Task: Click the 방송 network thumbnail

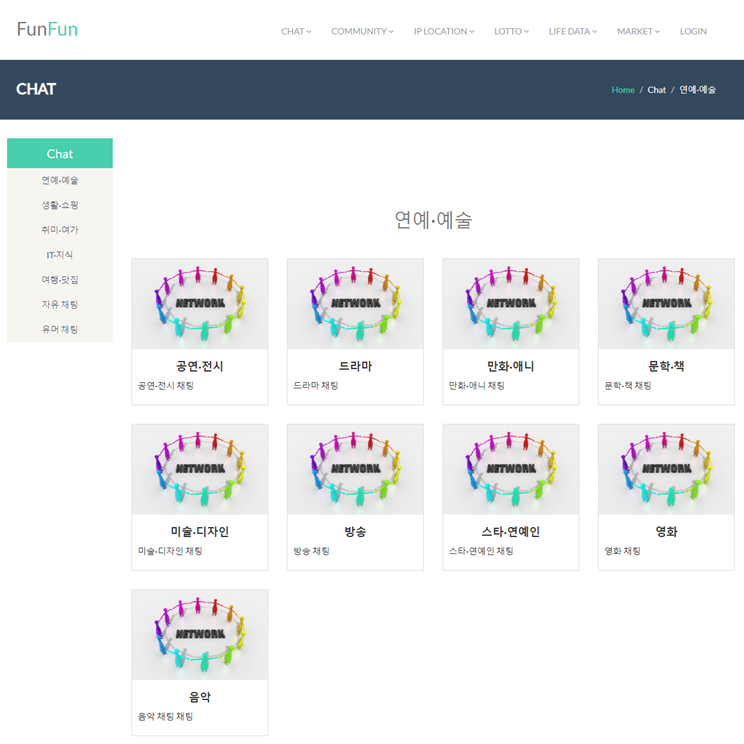Action: pyautogui.click(x=355, y=469)
